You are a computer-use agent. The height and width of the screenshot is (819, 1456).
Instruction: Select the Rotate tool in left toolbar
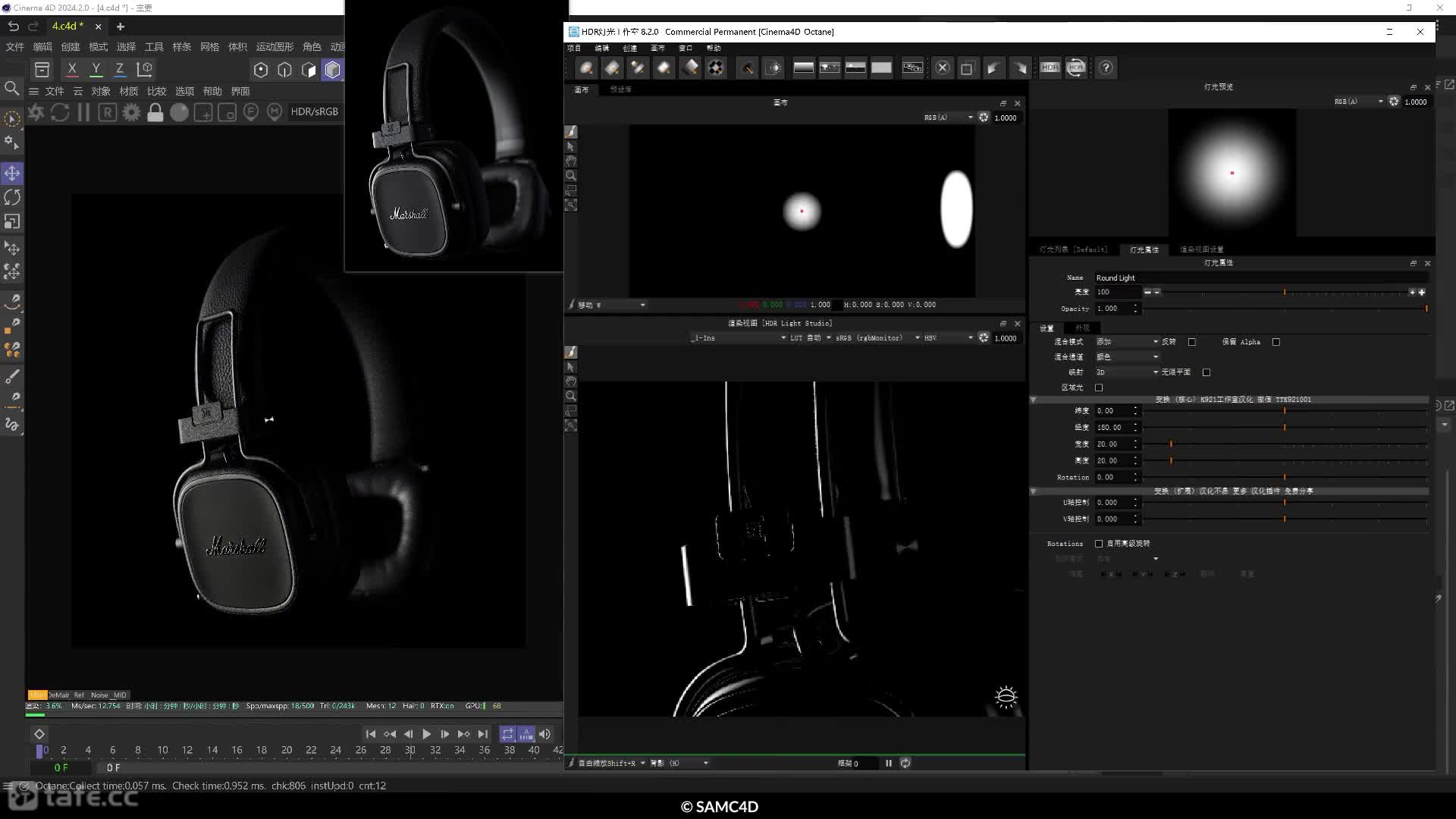12,197
